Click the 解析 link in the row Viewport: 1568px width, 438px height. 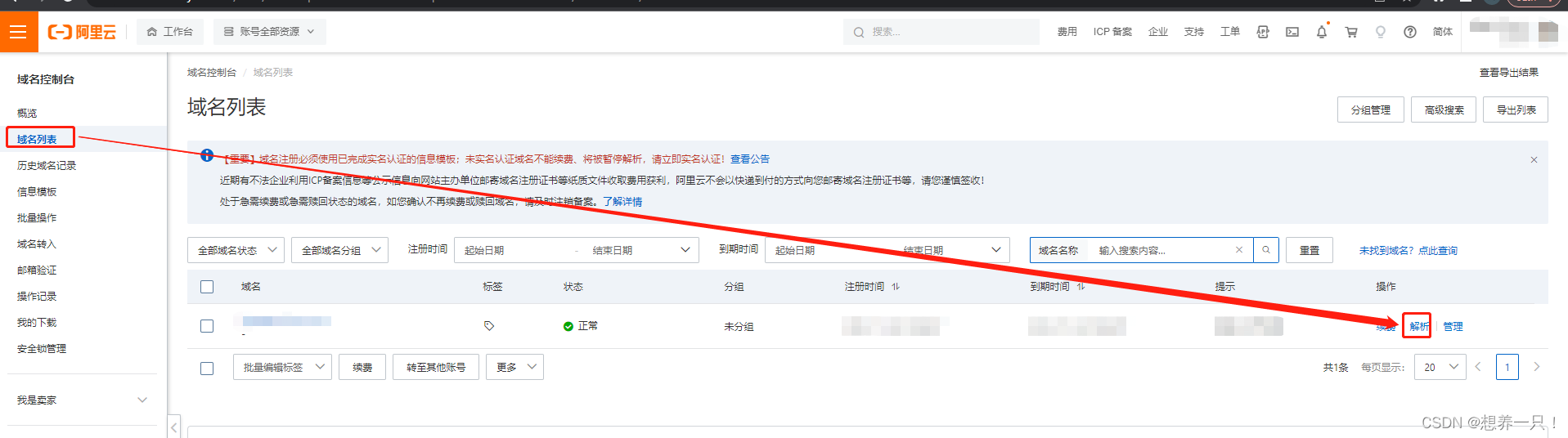1419,326
